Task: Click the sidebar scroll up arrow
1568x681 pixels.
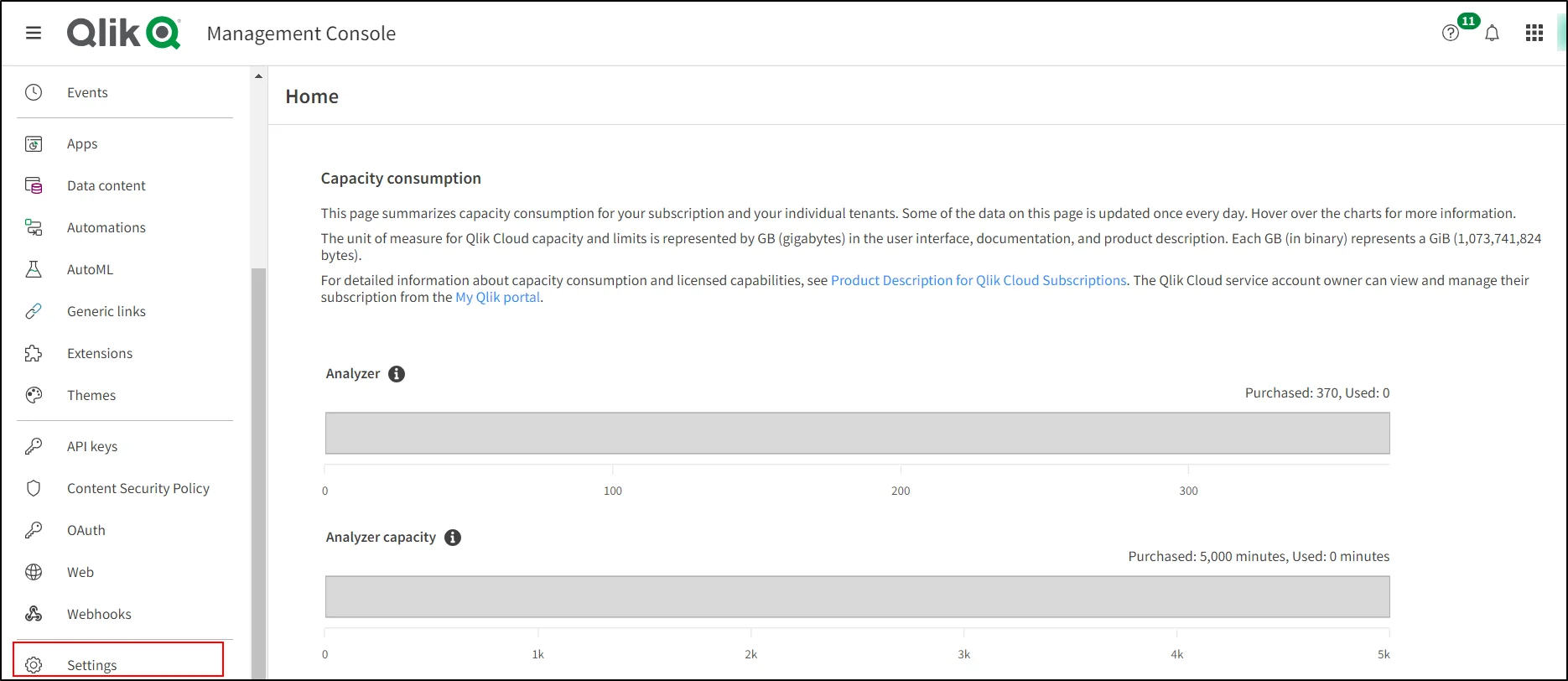Action: 258,76
